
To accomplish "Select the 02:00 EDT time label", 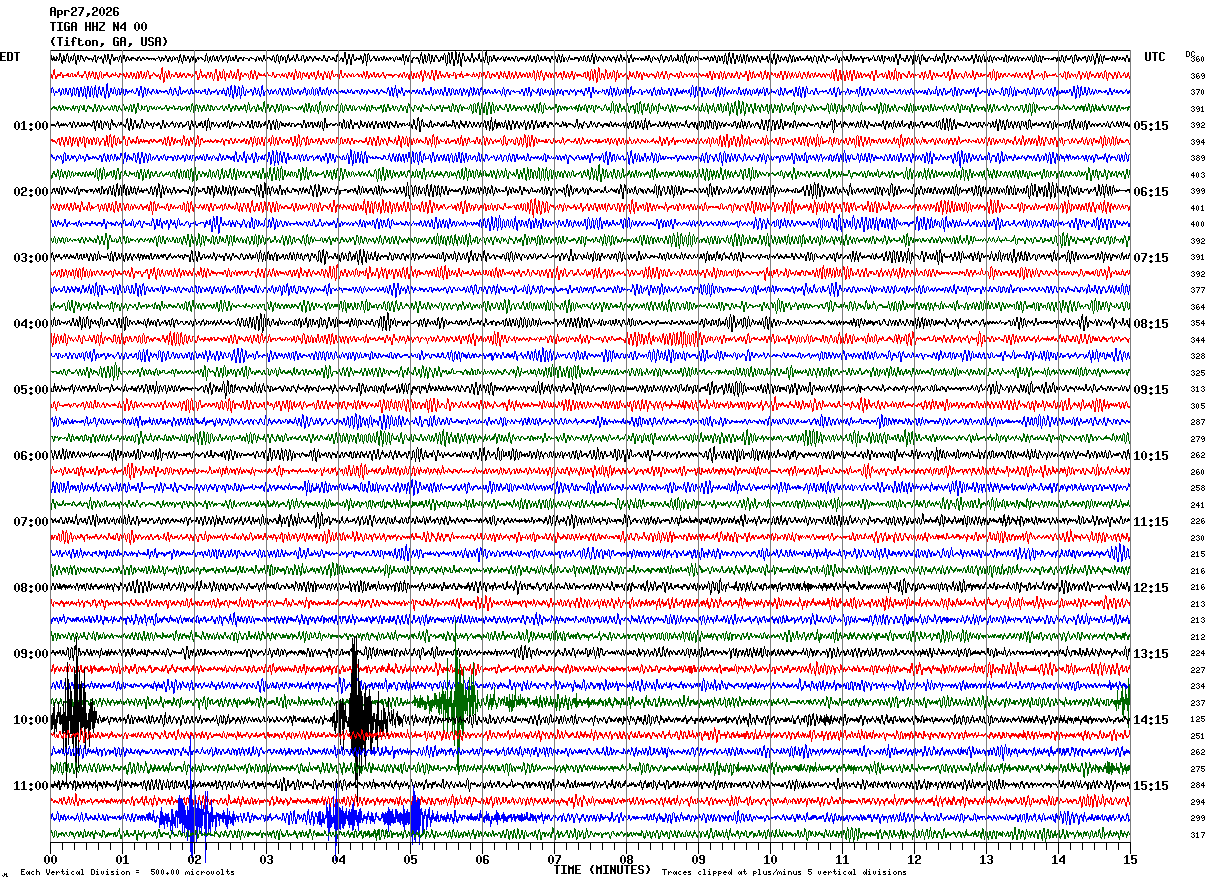I will (31, 192).
